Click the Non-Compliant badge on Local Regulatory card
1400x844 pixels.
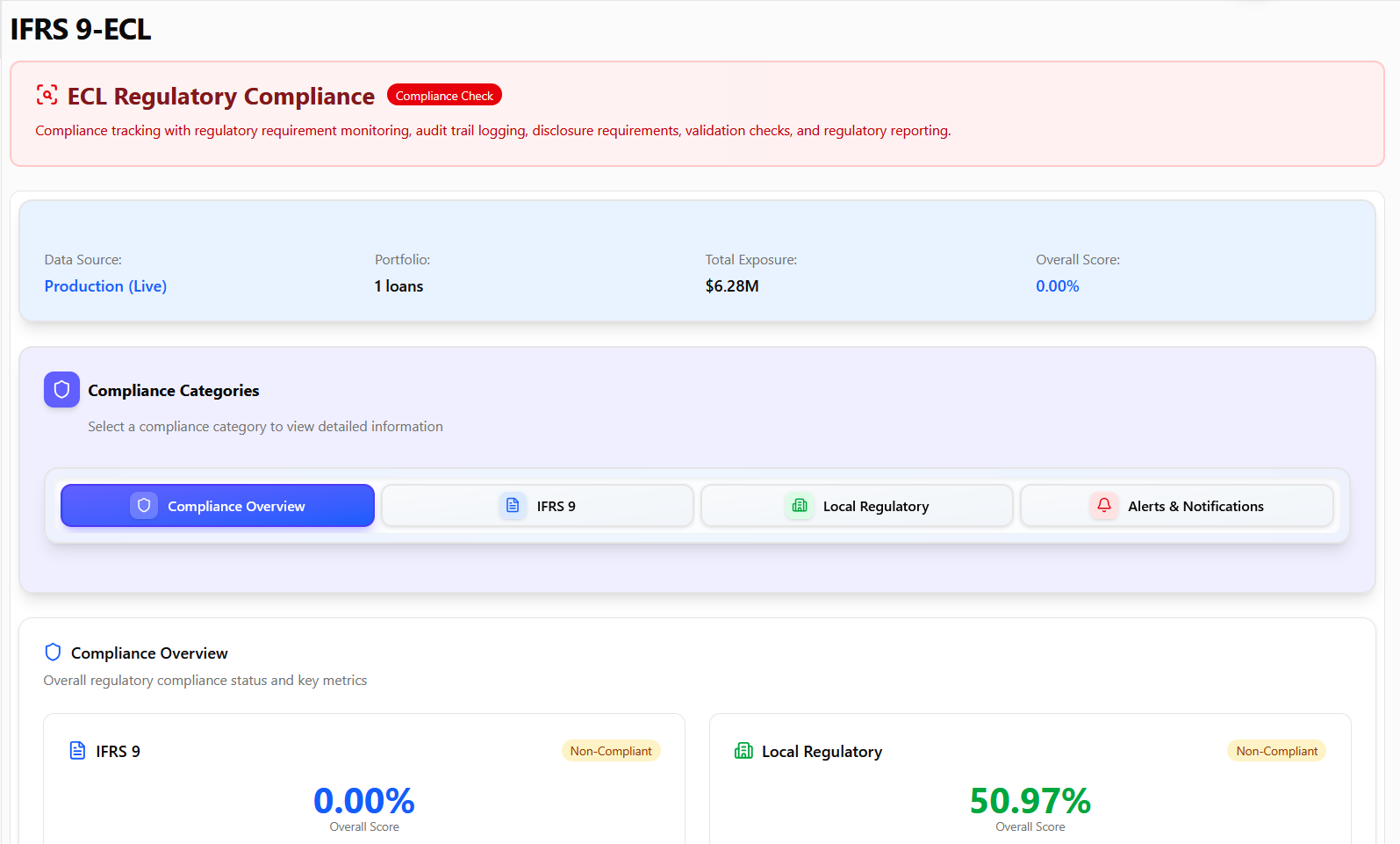click(1276, 751)
